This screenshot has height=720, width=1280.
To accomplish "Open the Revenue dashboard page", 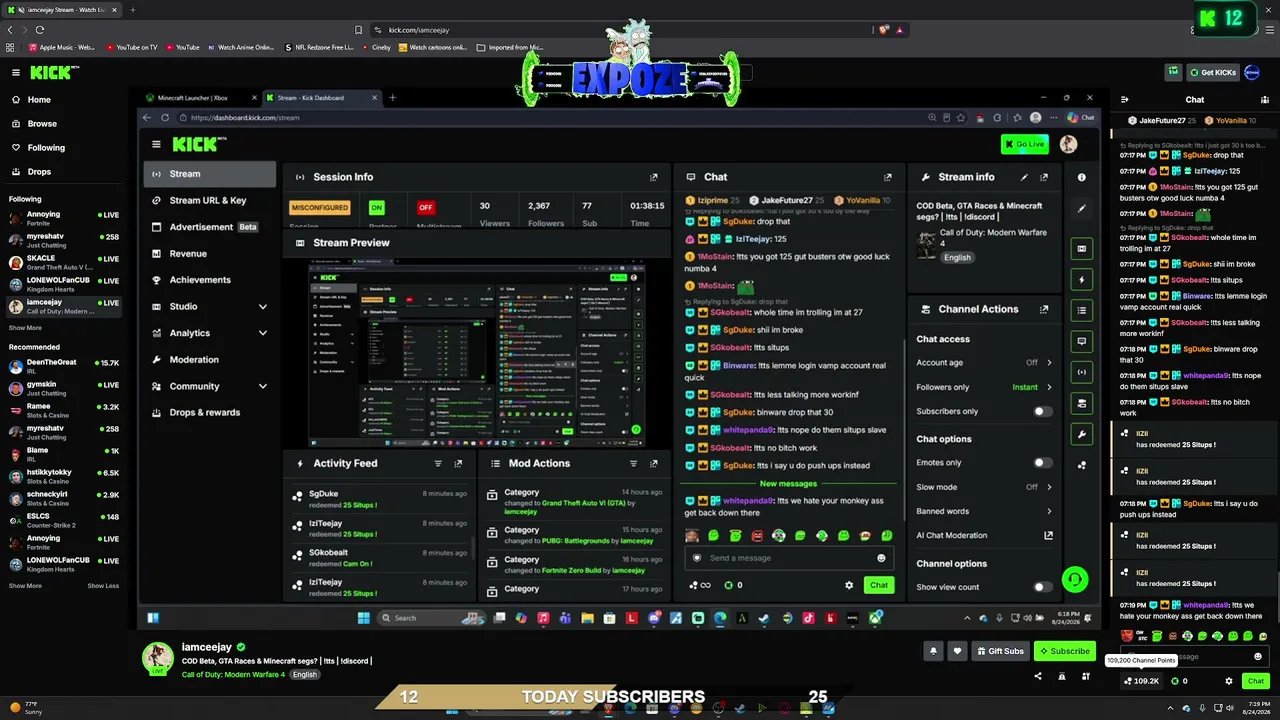I will (188, 254).
